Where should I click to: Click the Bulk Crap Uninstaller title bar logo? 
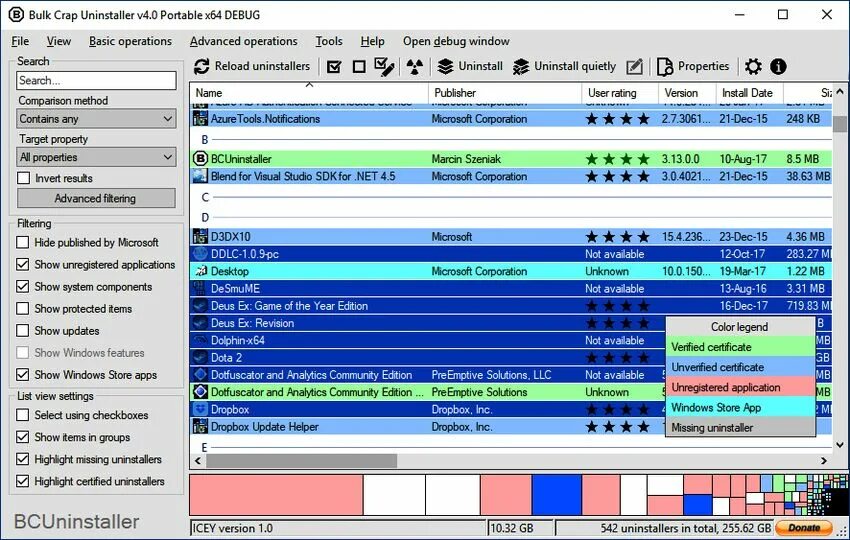point(16,15)
